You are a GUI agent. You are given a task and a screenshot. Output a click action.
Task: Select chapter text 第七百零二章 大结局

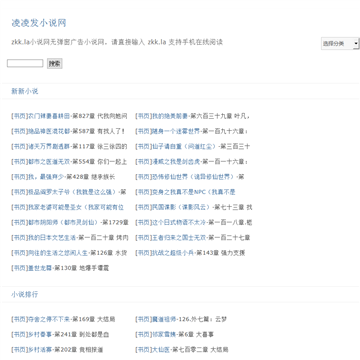(x=200, y=350)
